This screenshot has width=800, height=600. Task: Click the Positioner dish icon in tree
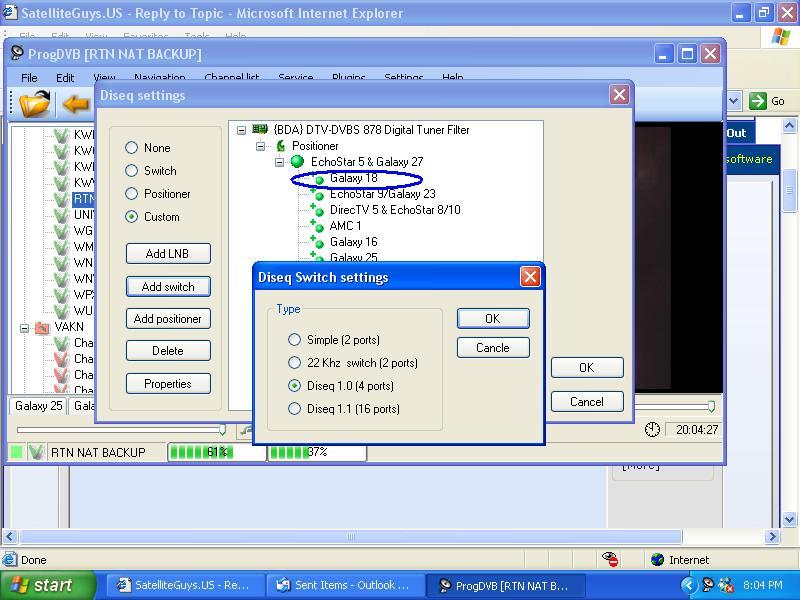(281, 146)
